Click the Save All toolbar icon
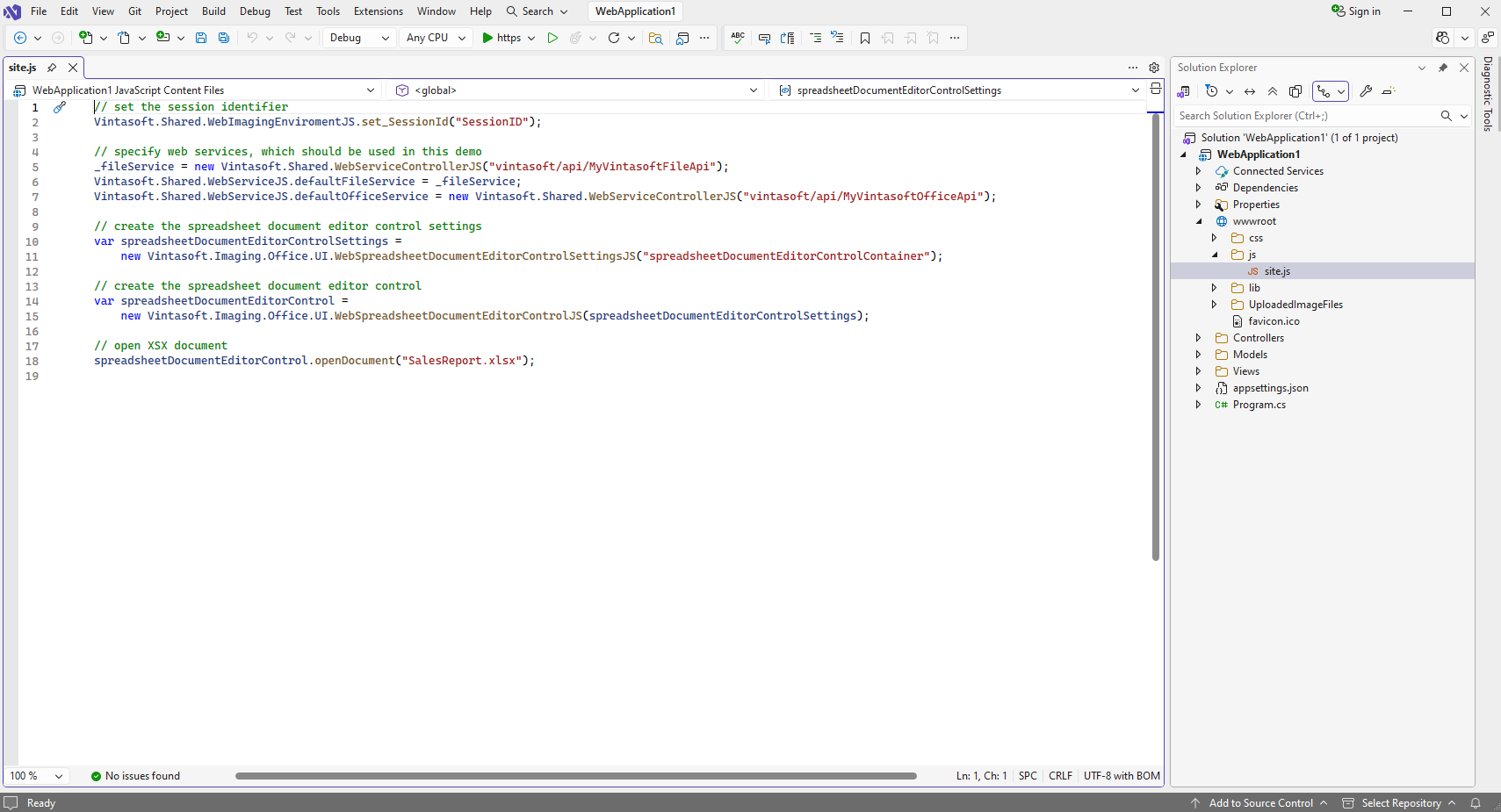Viewport: 1501px width, 812px height. coord(224,38)
